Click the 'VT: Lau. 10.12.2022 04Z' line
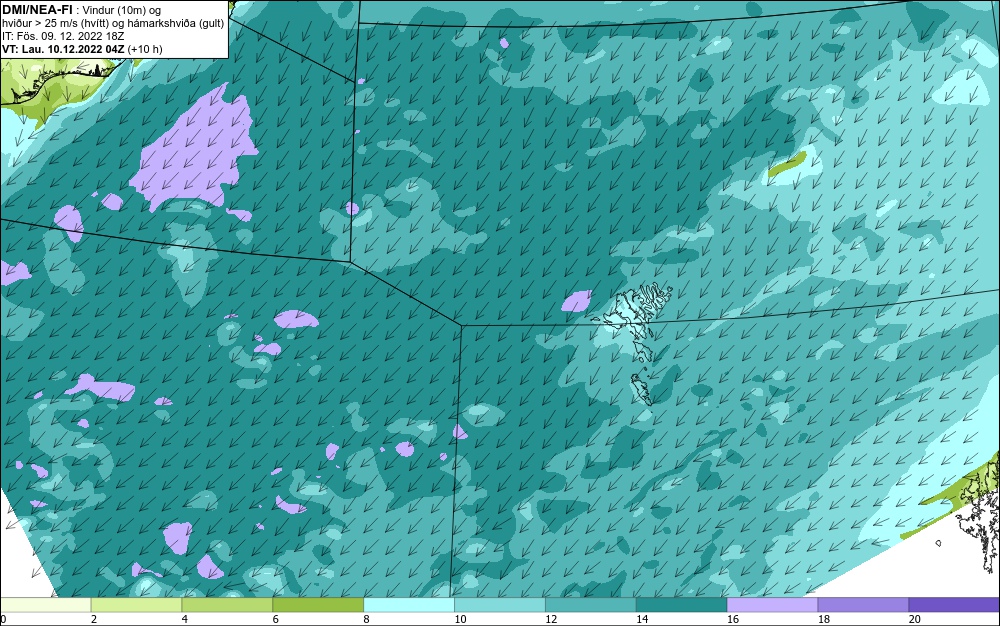Image resolution: width=1000 pixels, height=626 pixels. click(x=64, y=48)
